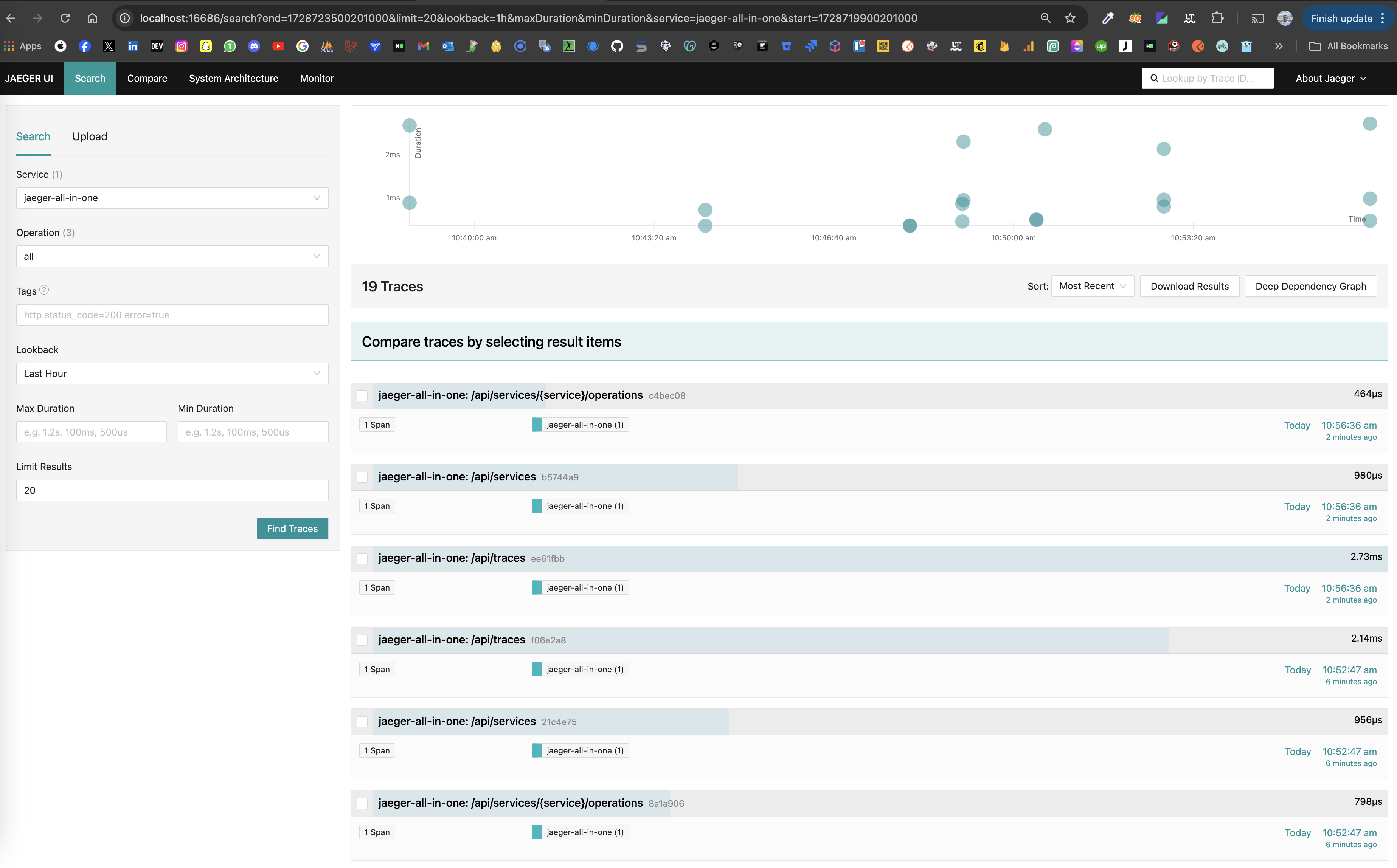This screenshot has width=1397, height=868.
Task: Open the System Architecture tab
Action: tap(234, 78)
